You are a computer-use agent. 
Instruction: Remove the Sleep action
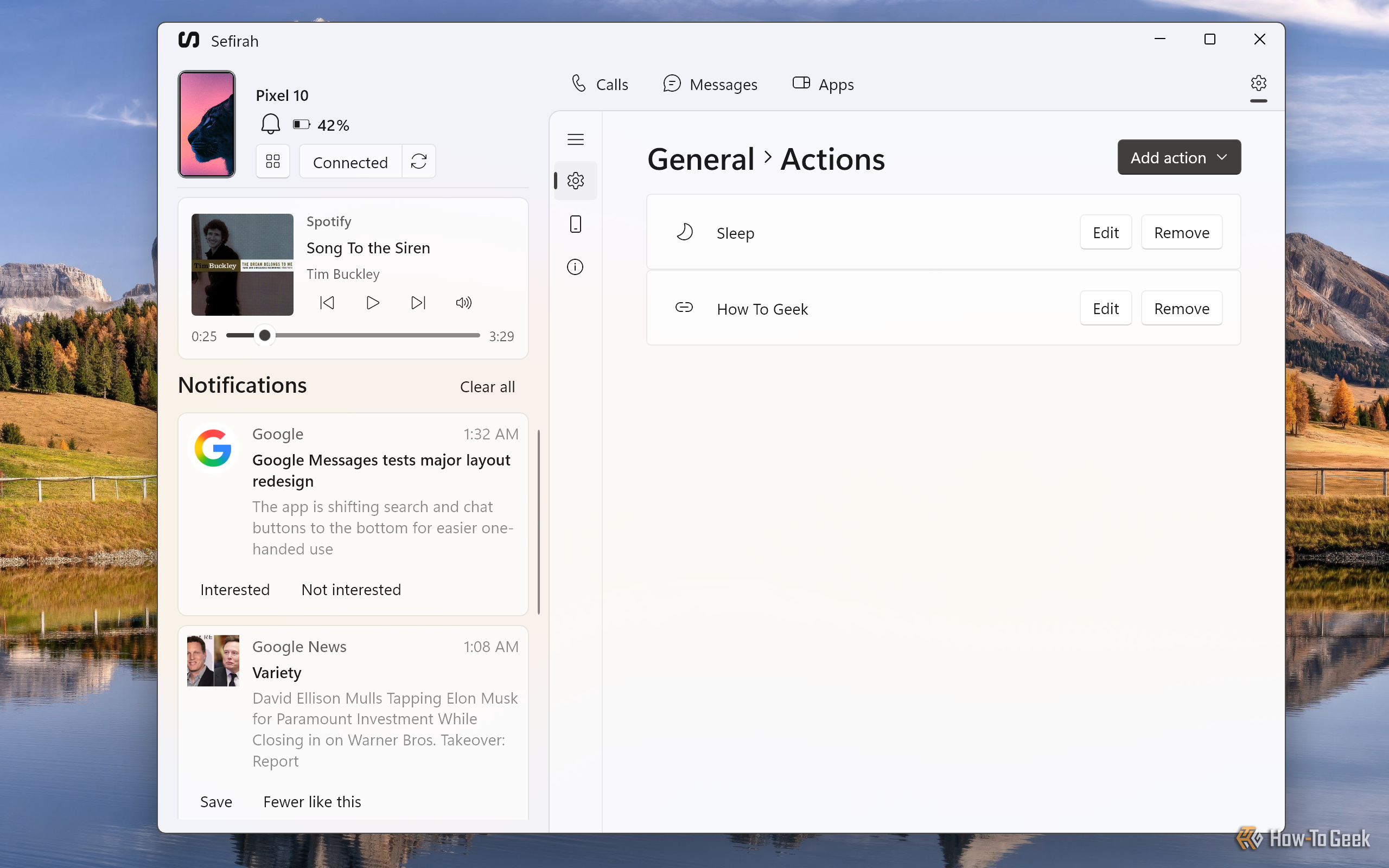pos(1181,233)
